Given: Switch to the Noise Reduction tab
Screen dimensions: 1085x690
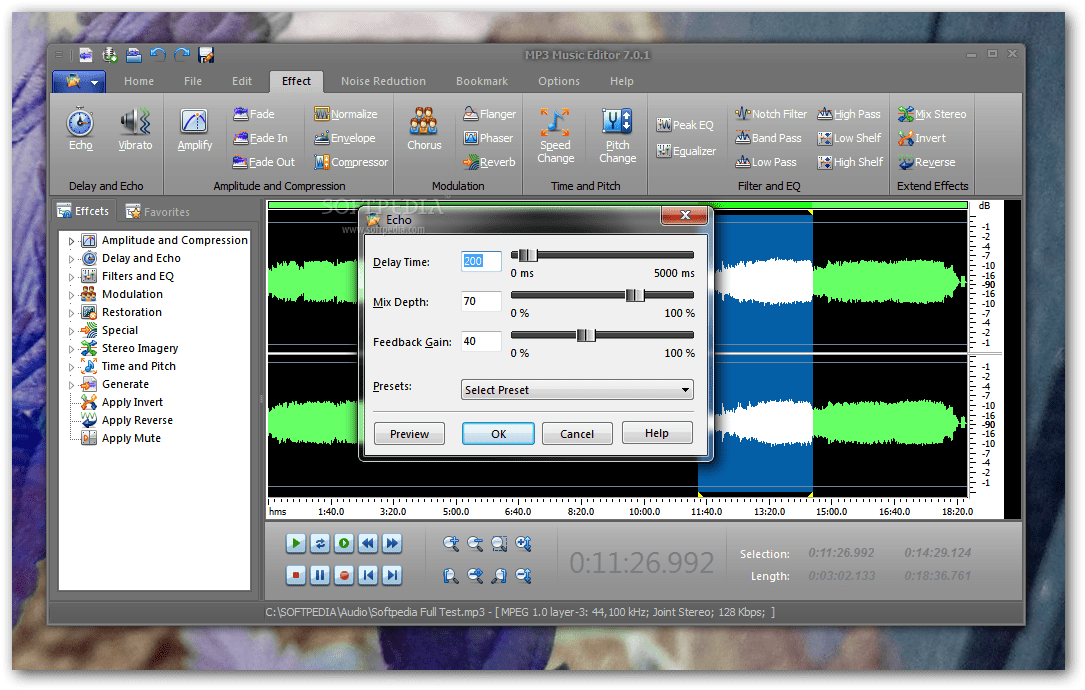Looking at the screenshot, I should pyautogui.click(x=383, y=81).
